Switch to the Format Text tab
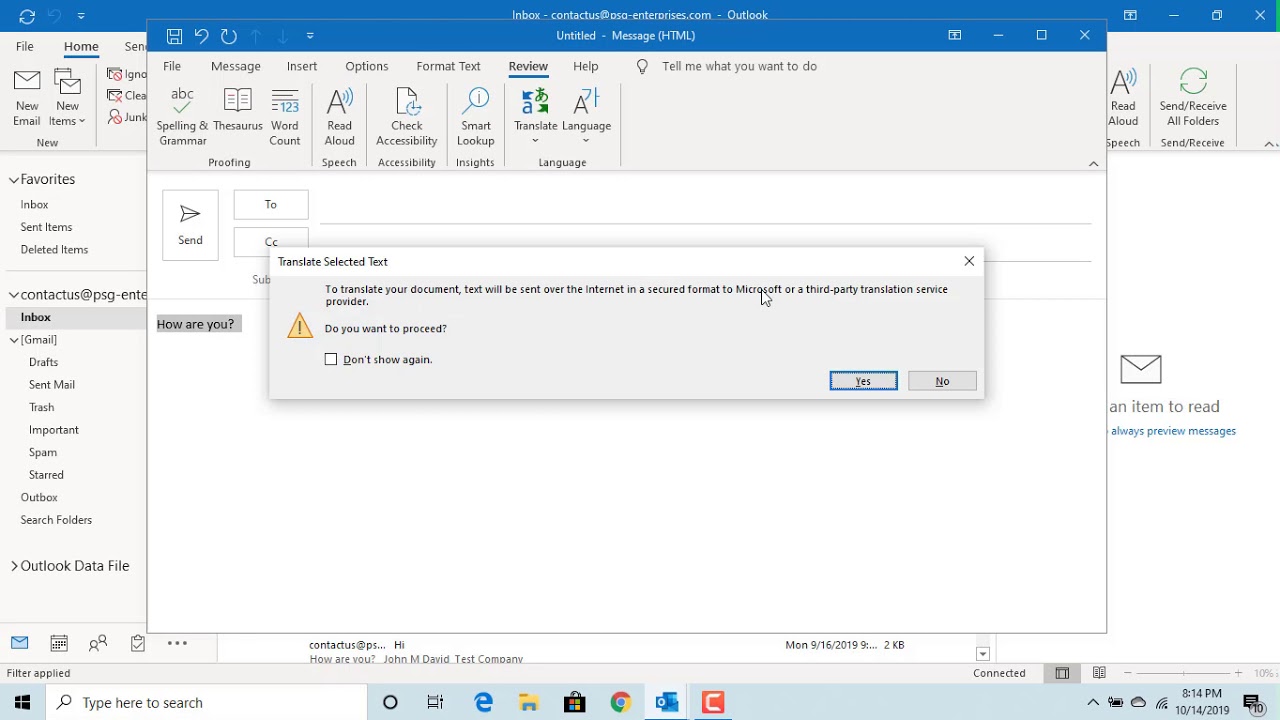The image size is (1280, 720). click(448, 66)
